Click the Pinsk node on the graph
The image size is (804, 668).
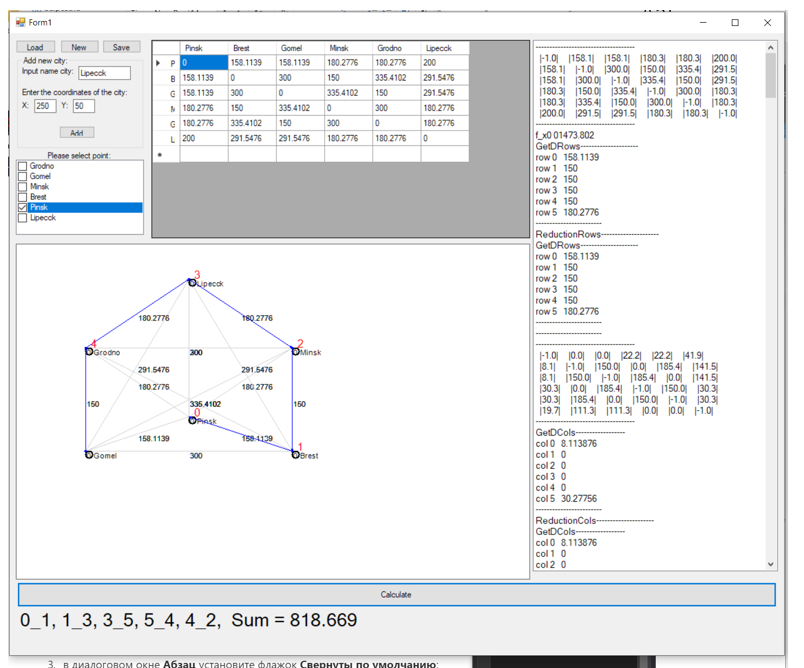(x=193, y=420)
